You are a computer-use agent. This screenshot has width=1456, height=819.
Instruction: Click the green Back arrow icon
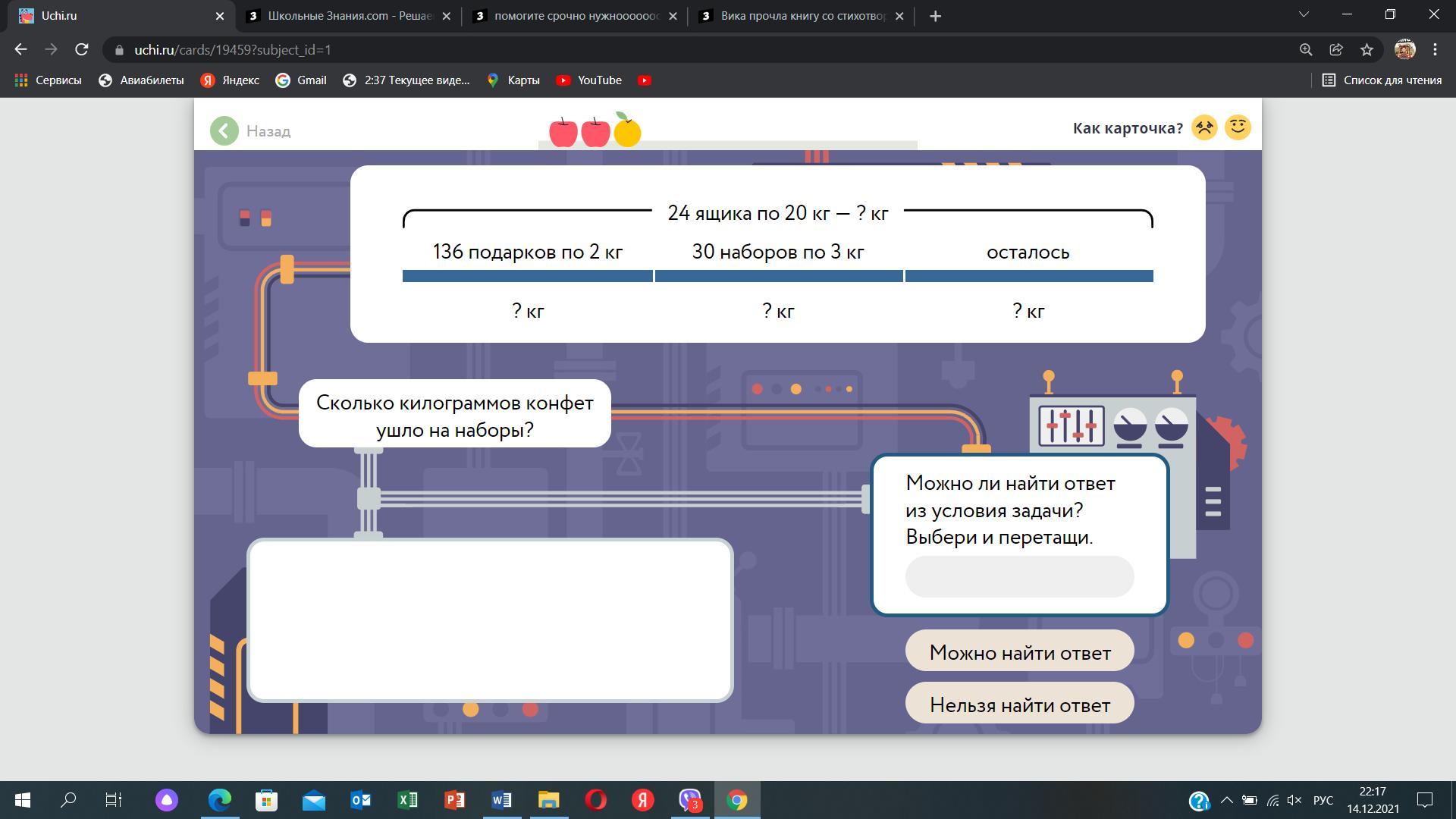pos(224,131)
